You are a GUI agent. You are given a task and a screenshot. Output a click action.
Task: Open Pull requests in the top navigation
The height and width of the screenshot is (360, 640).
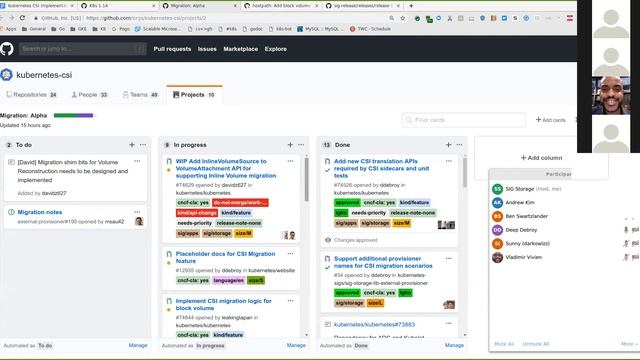tap(172, 49)
